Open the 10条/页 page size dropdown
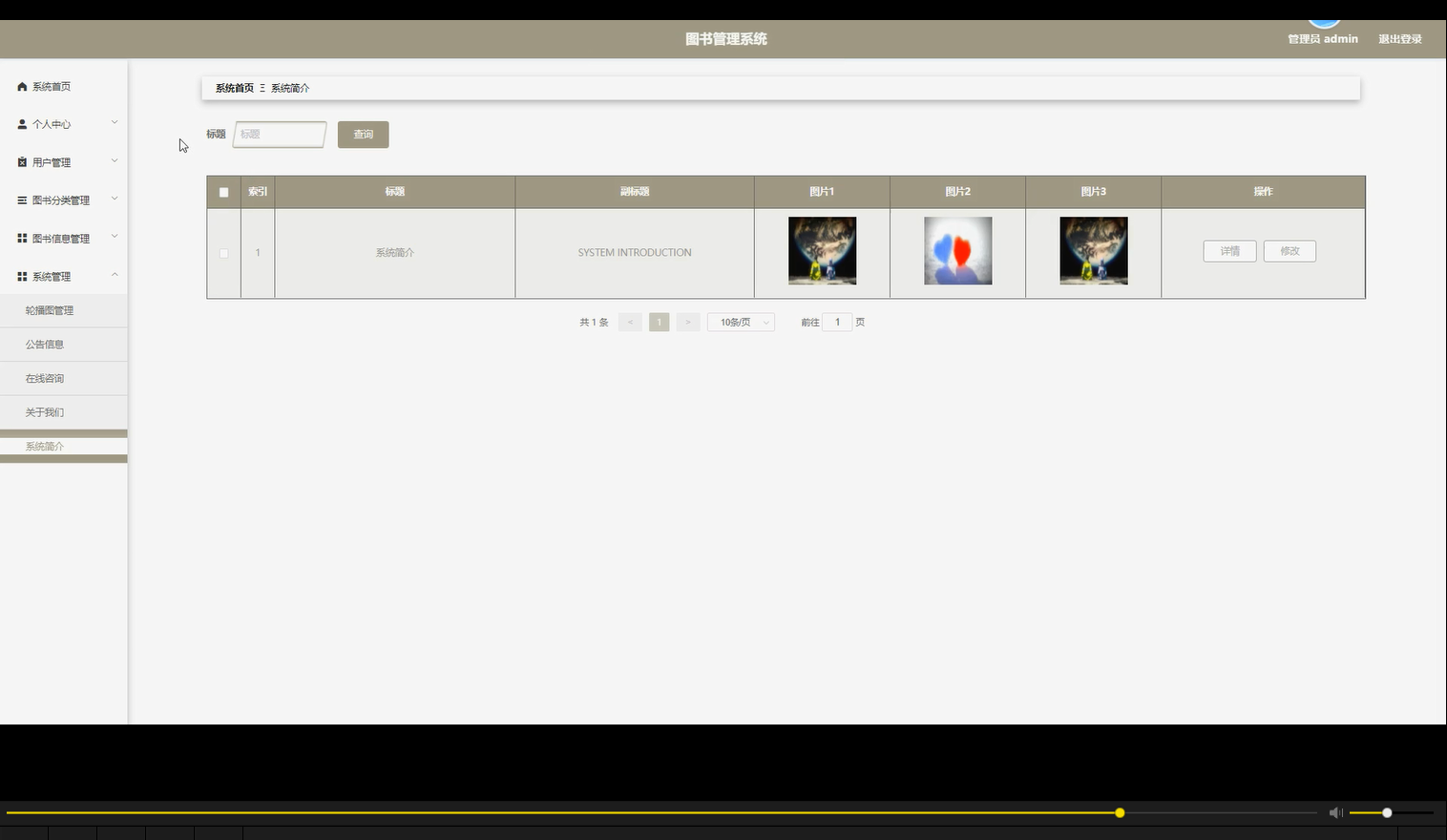This screenshot has height=840, width=1447. pos(741,323)
